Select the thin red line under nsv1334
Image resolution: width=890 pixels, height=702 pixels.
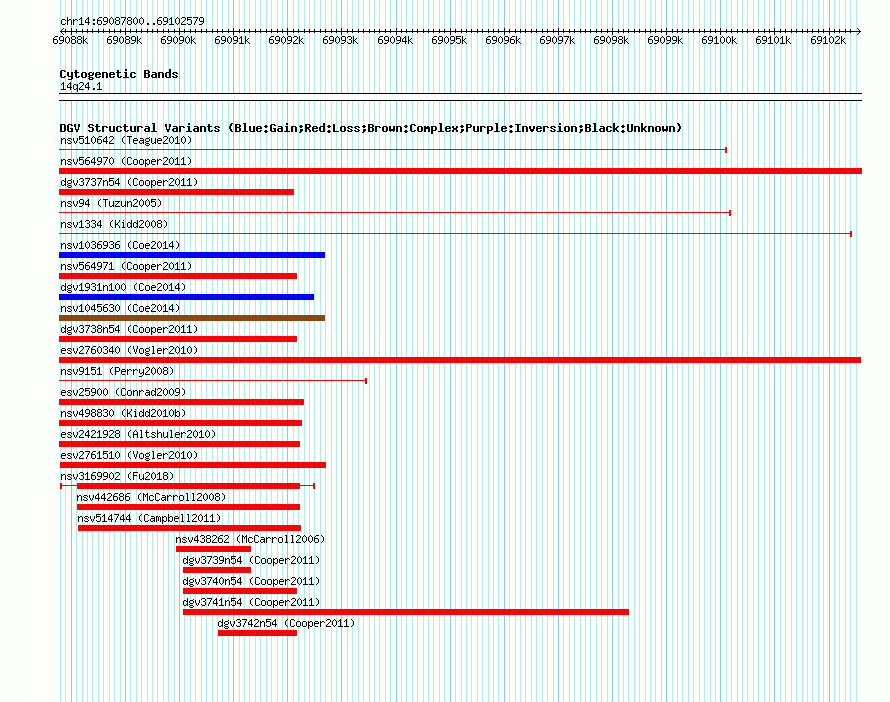coord(456,234)
